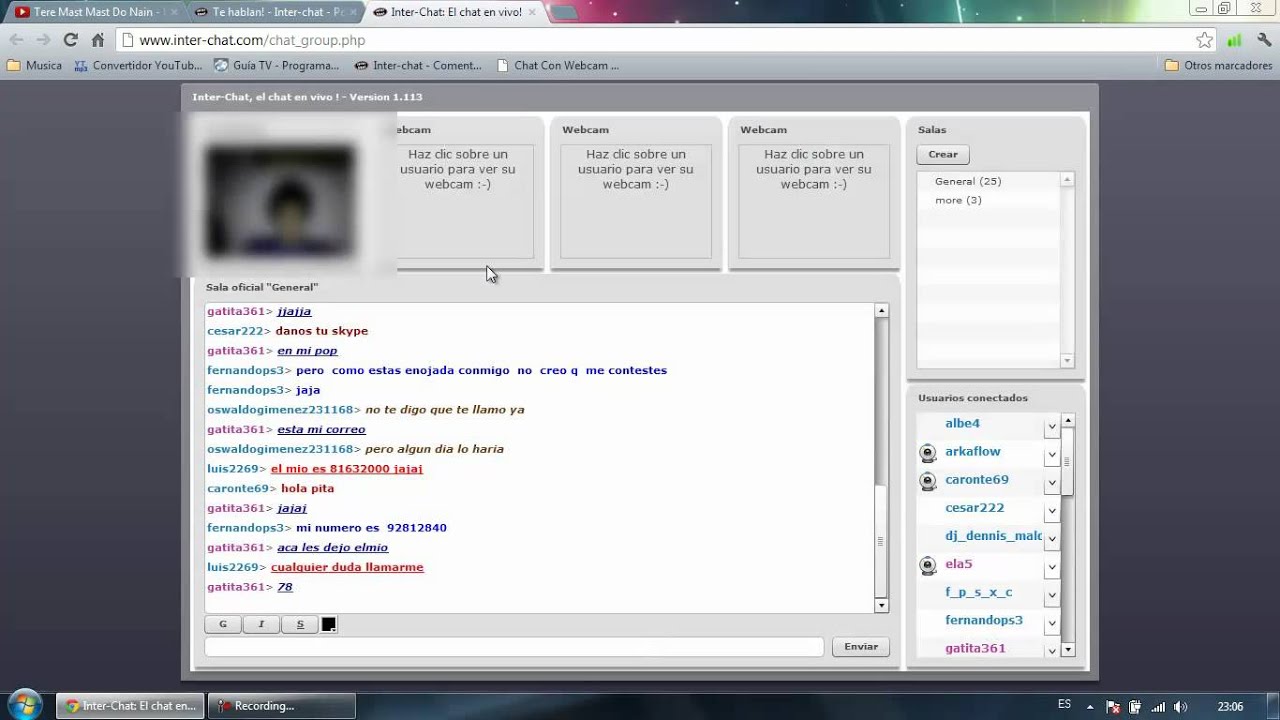
Task: Open the Musica bookmark folder
Action: (34, 65)
